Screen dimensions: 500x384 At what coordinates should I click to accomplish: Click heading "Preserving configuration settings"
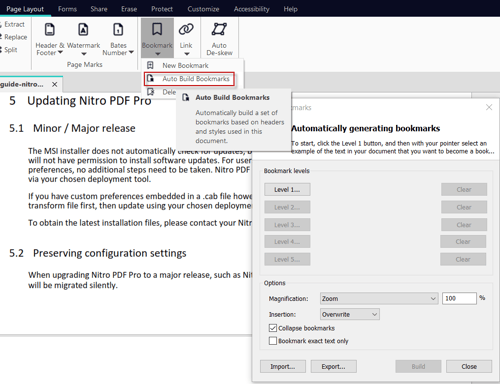coord(109,253)
